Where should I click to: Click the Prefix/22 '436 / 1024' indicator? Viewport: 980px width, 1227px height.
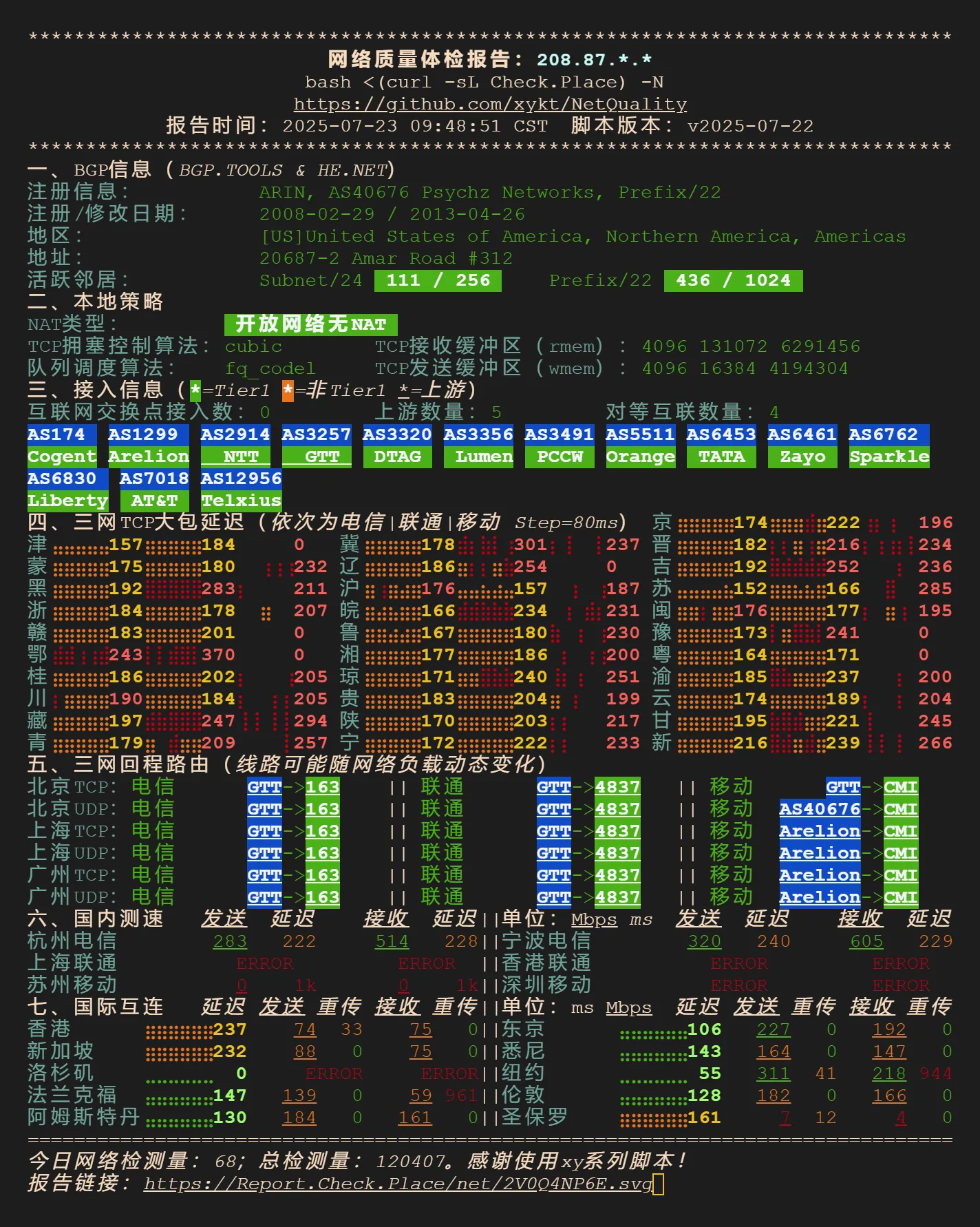733,280
